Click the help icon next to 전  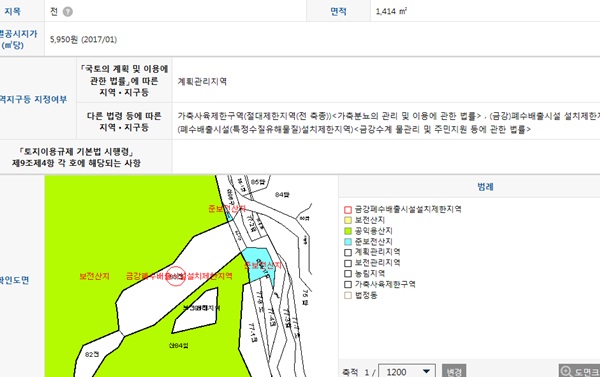point(68,12)
